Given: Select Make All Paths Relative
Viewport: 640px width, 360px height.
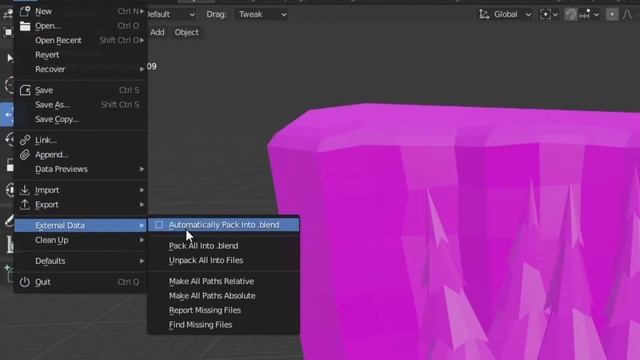Looking at the screenshot, I should 224,281.
